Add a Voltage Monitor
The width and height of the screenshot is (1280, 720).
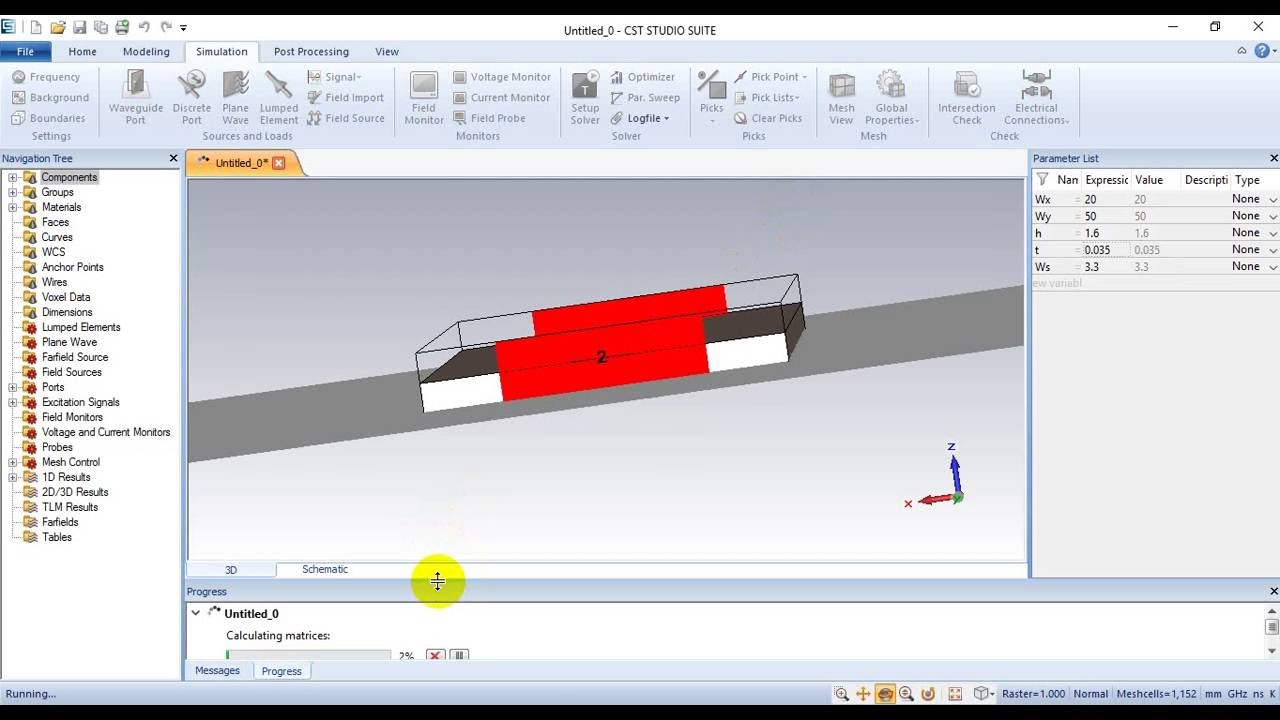501,77
